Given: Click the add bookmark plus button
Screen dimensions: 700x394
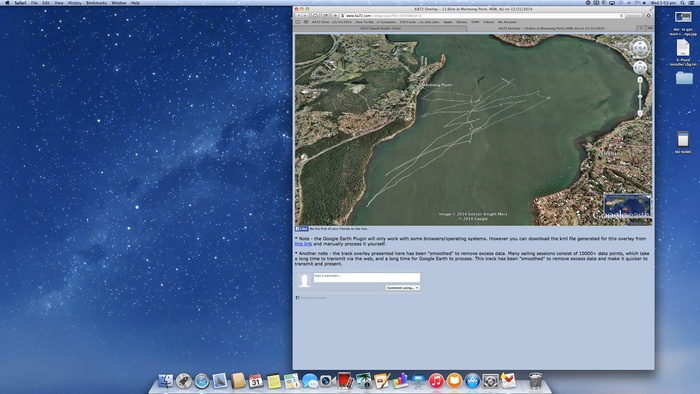Looking at the screenshot, I should pyautogui.click(x=335, y=16).
